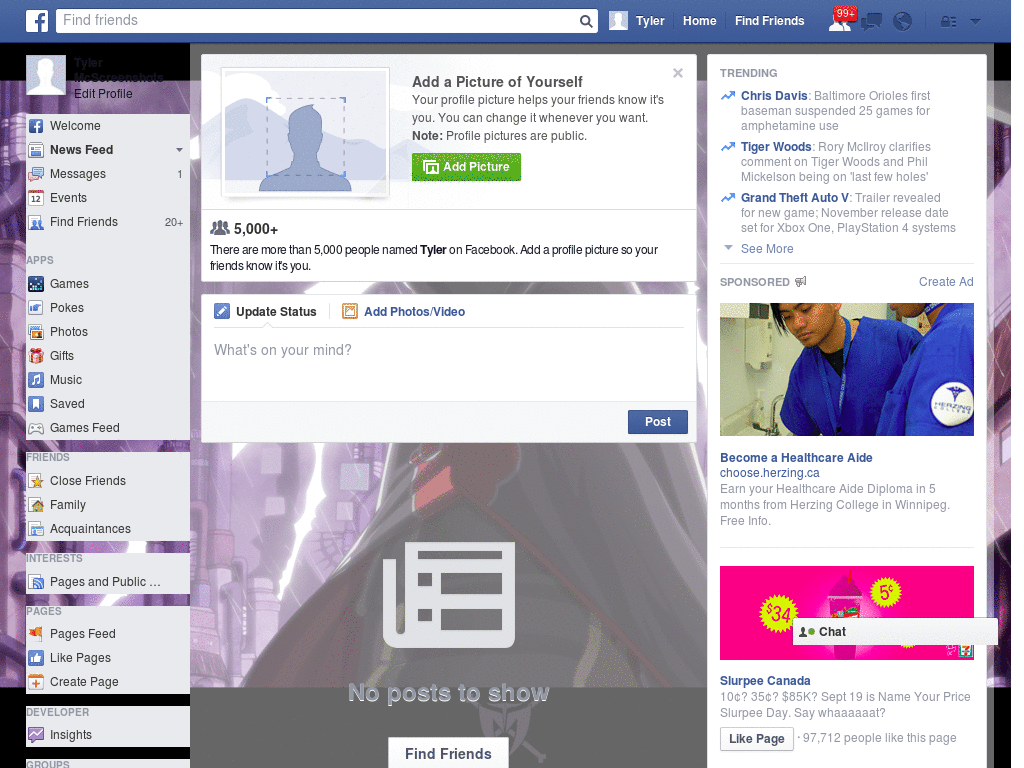Expand the News Feed sort dropdown arrow

pos(179,150)
